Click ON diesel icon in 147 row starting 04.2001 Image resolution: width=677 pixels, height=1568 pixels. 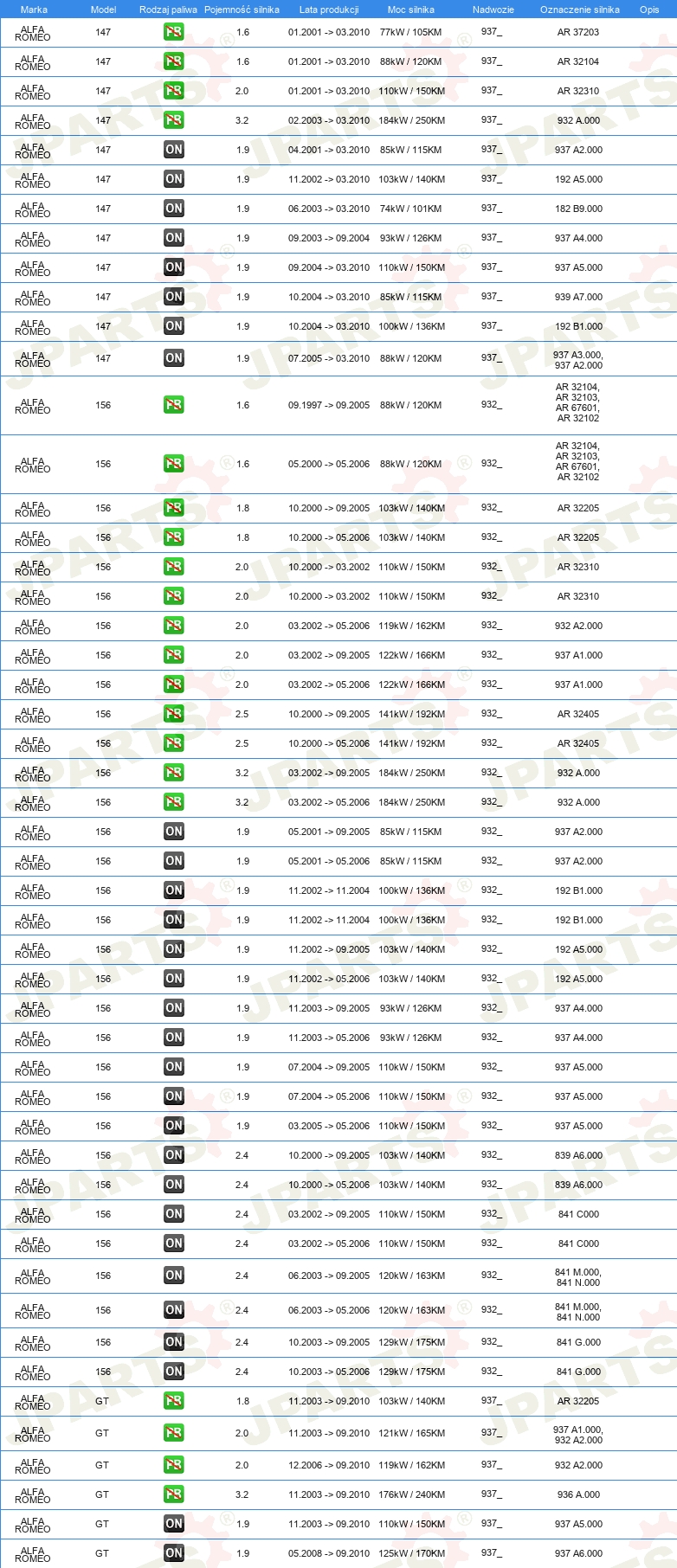174,150
